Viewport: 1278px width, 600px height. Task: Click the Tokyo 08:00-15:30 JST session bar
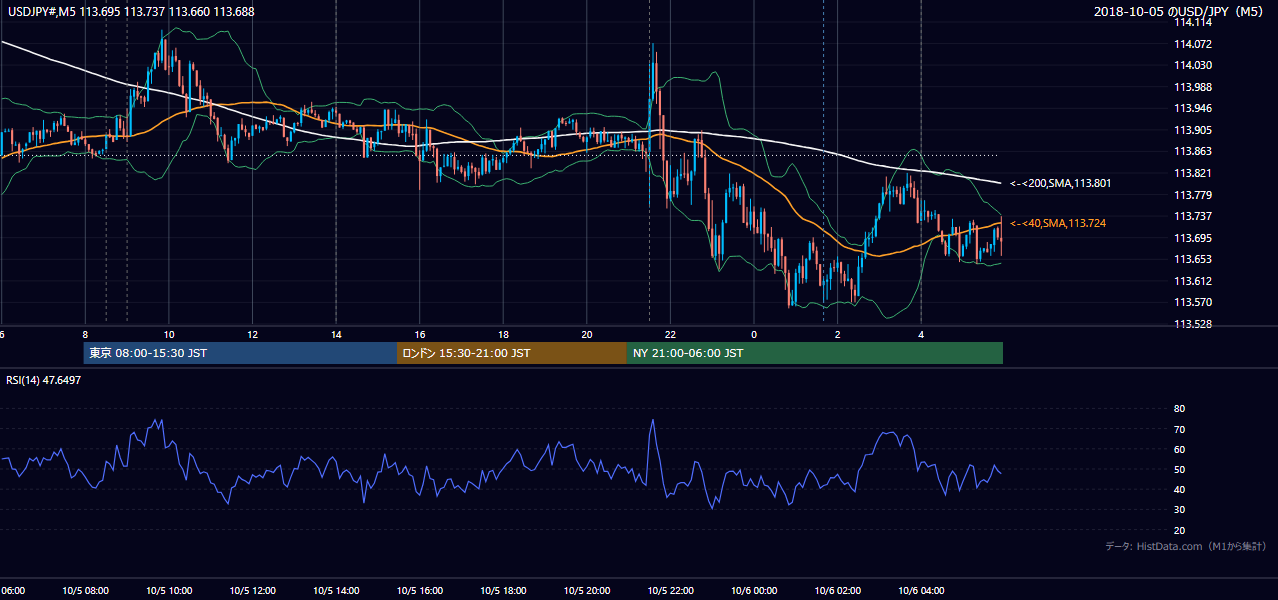point(241,353)
